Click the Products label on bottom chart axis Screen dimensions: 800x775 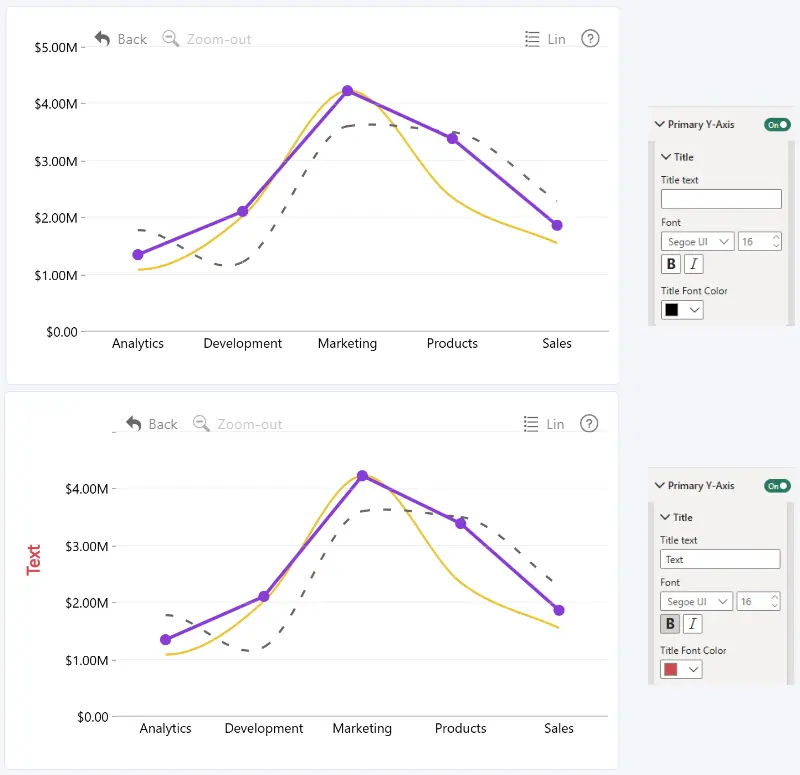click(460, 729)
